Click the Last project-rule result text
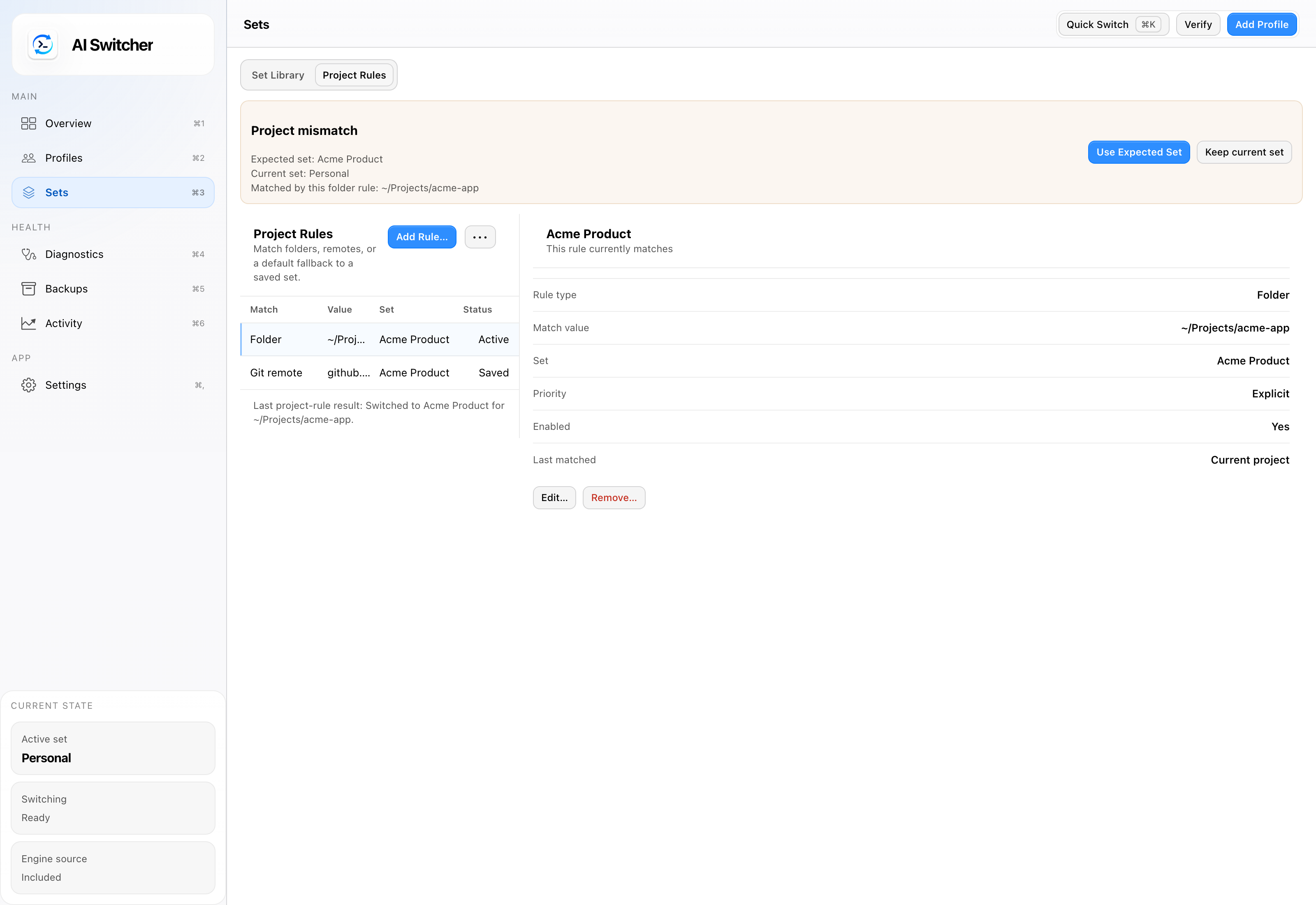 pos(379,413)
